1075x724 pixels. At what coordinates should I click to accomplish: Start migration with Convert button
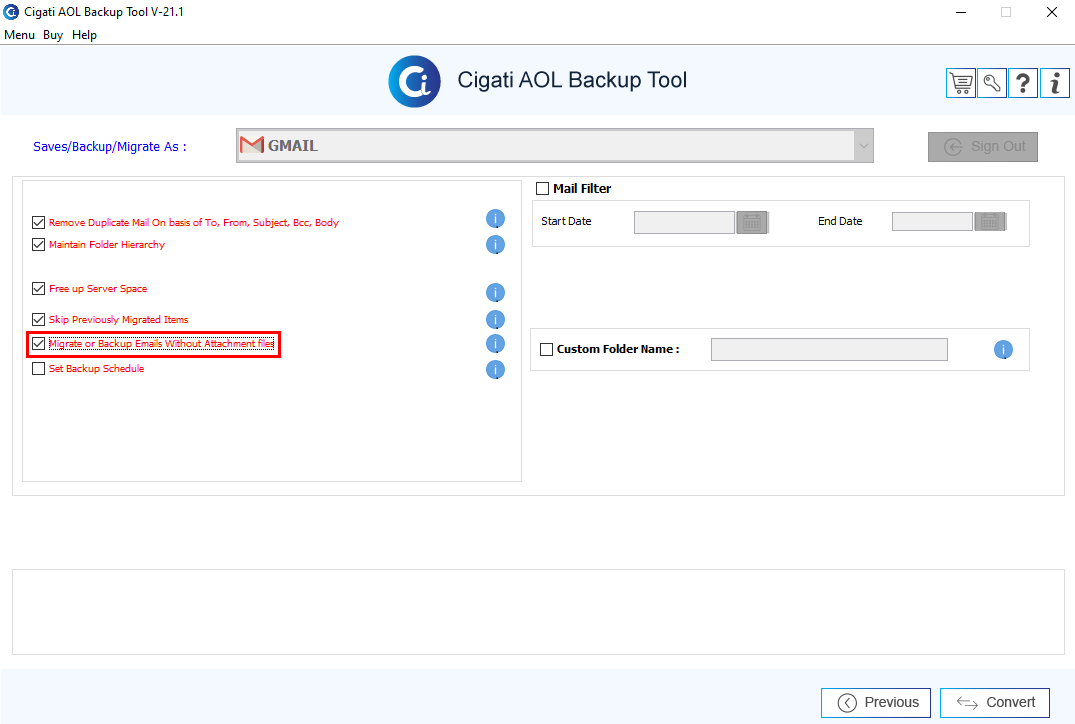pos(995,703)
